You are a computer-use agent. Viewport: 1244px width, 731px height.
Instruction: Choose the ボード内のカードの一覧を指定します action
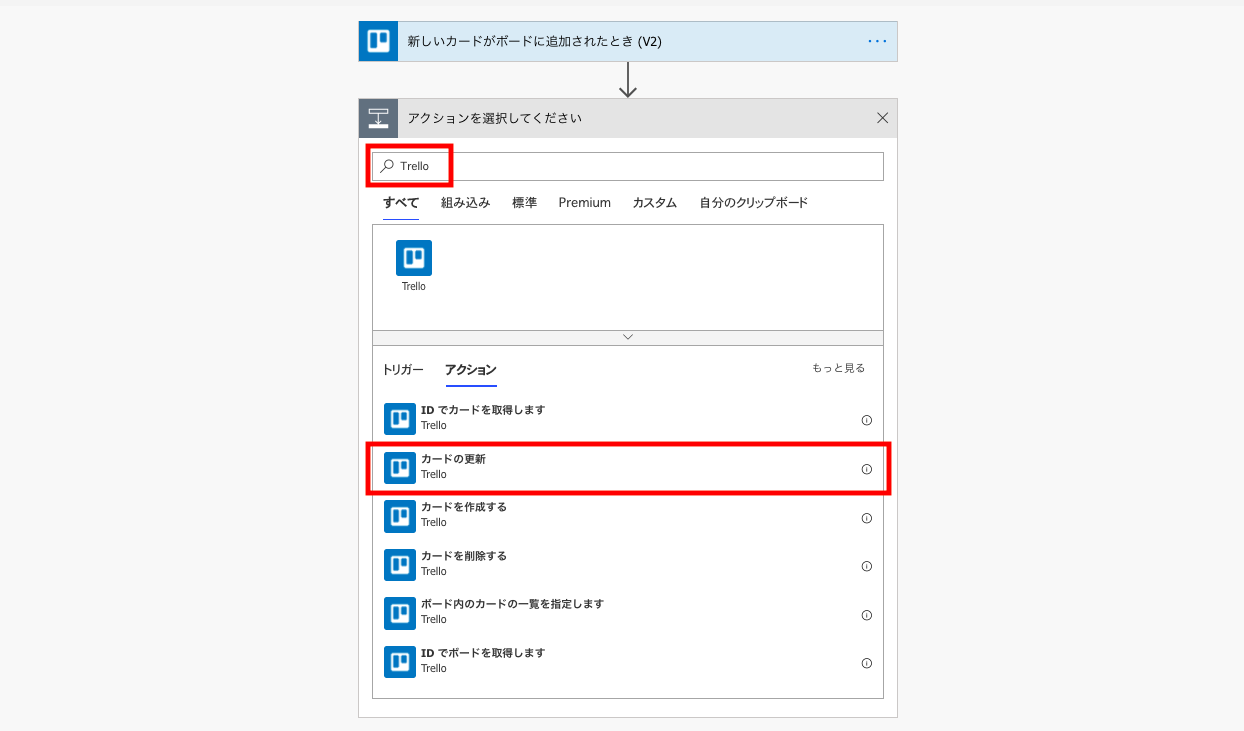tap(628, 612)
